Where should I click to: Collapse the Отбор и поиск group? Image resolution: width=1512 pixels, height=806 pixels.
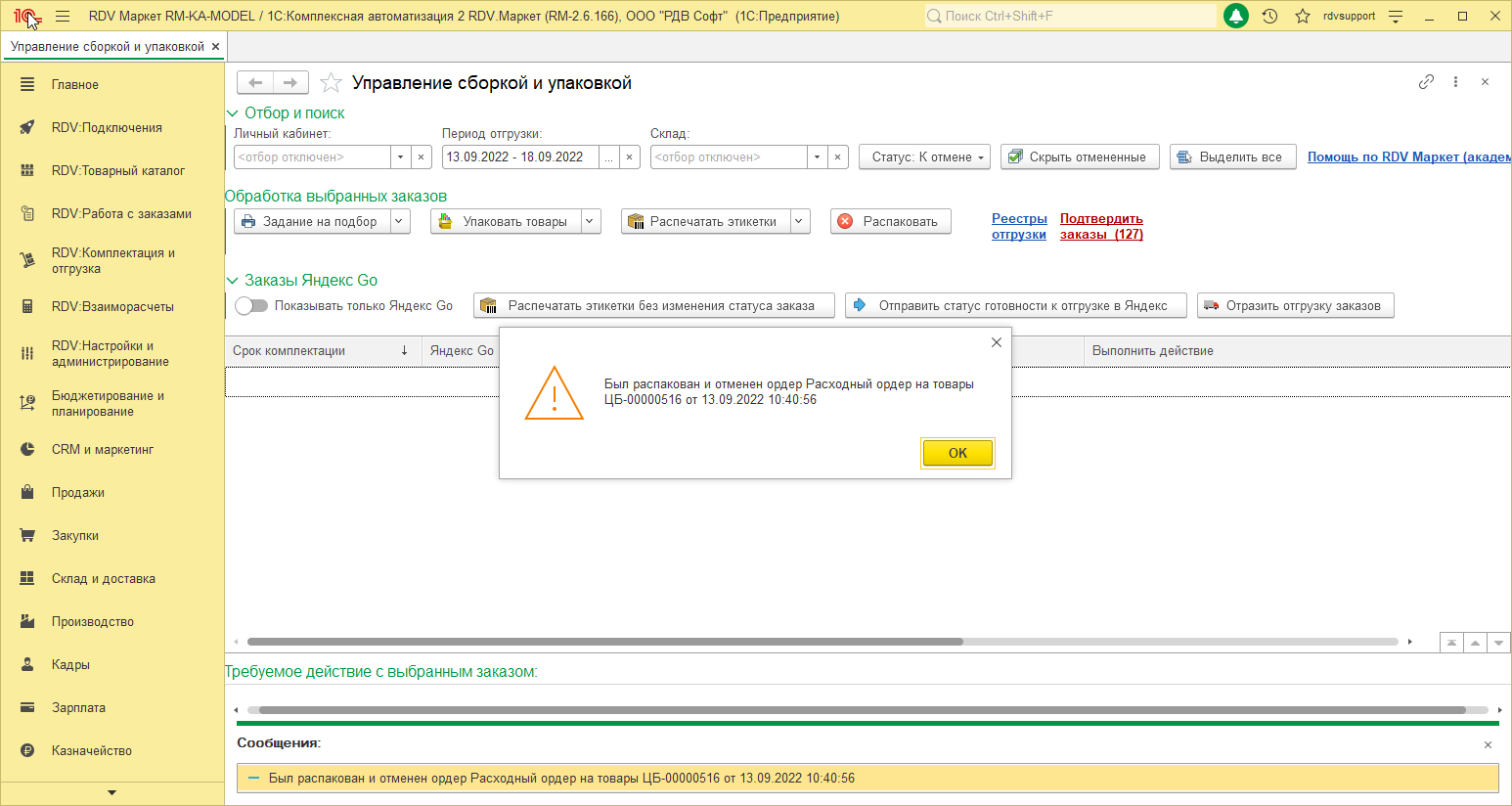coord(233,113)
